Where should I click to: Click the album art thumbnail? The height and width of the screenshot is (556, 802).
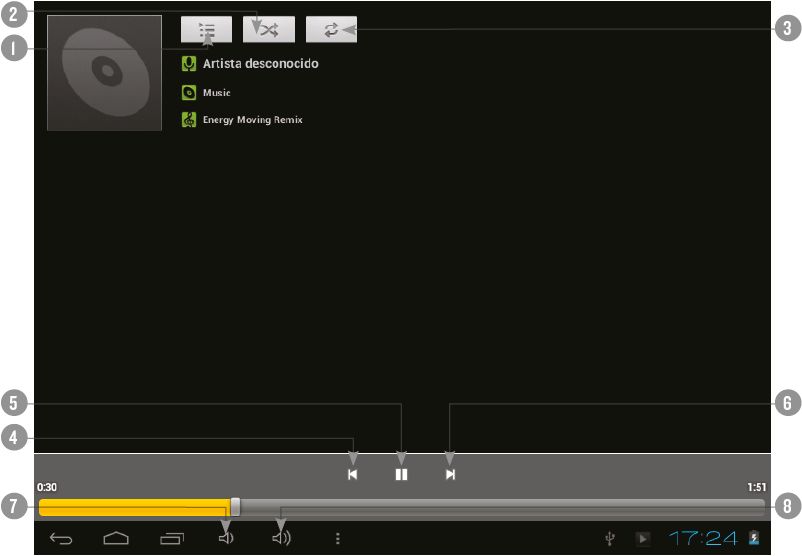coord(104,72)
